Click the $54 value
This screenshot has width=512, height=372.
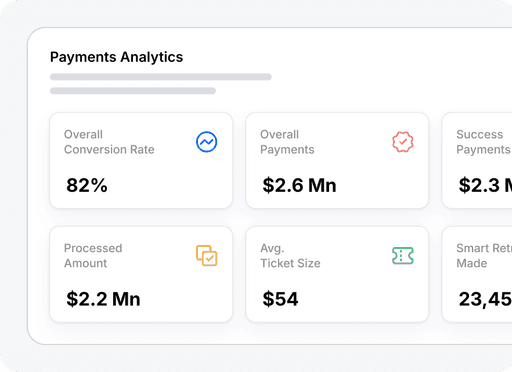tap(280, 299)
